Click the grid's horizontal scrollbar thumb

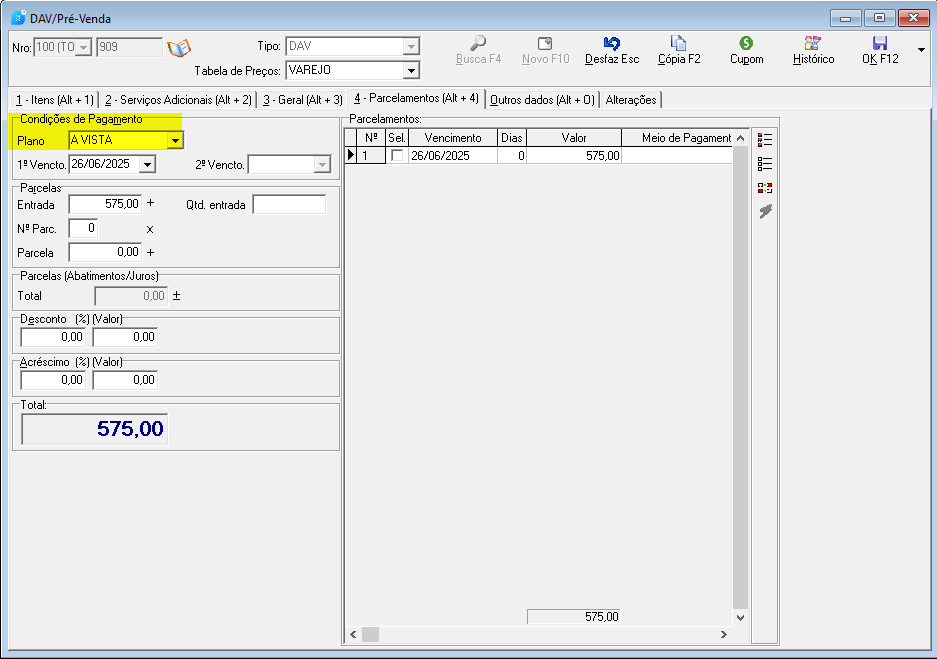[370, 635]
